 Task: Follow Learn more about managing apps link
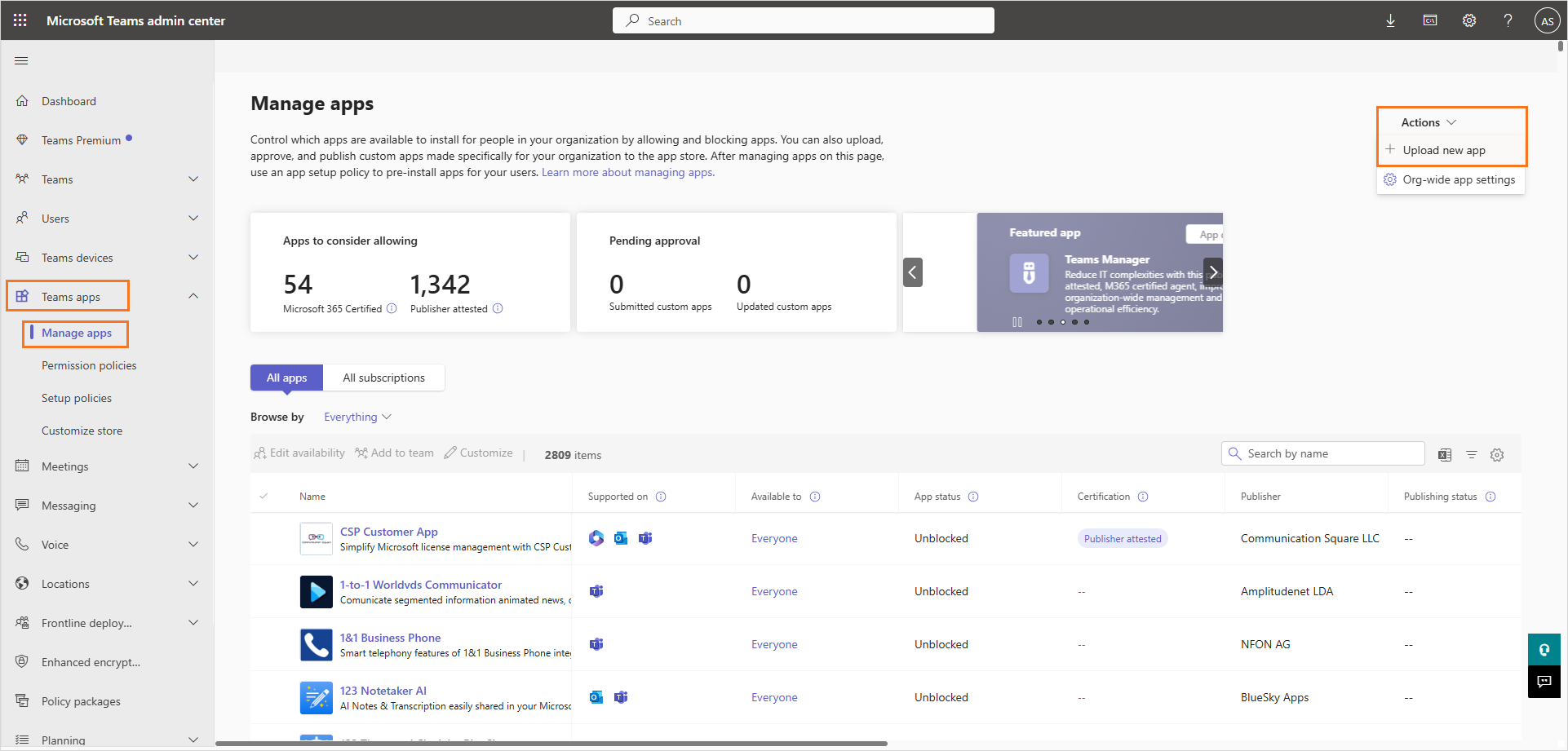pyautogui.click(x=628, y=172)
